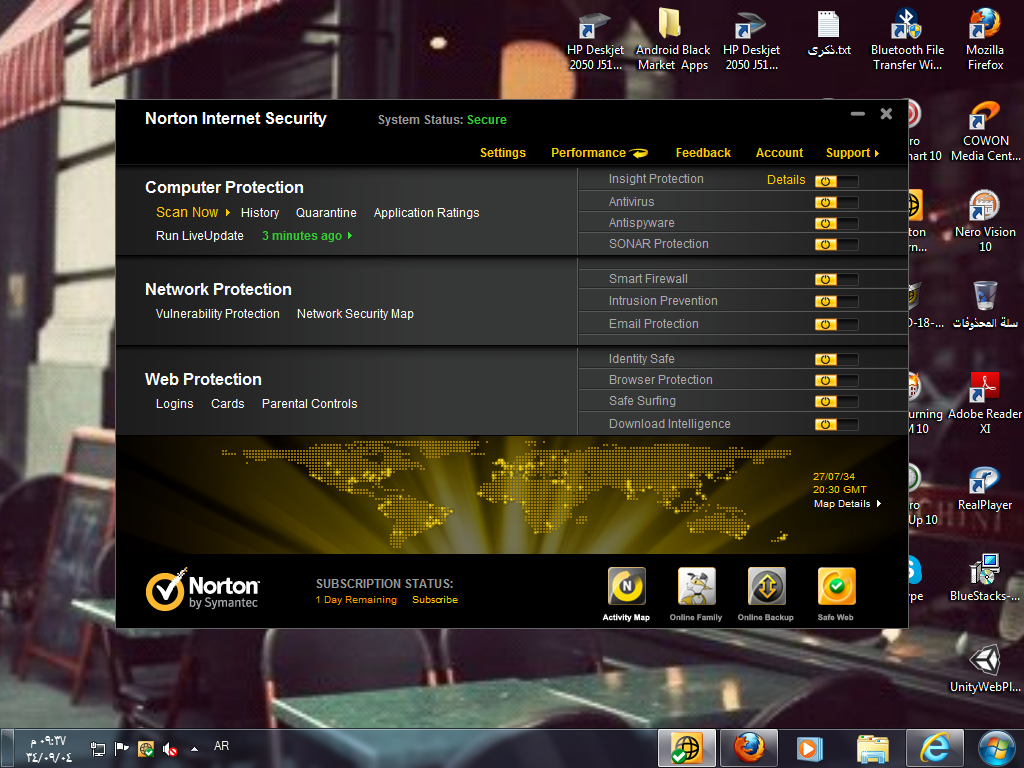View Application Ratings

pyautogui.click(x=426, y=213)
